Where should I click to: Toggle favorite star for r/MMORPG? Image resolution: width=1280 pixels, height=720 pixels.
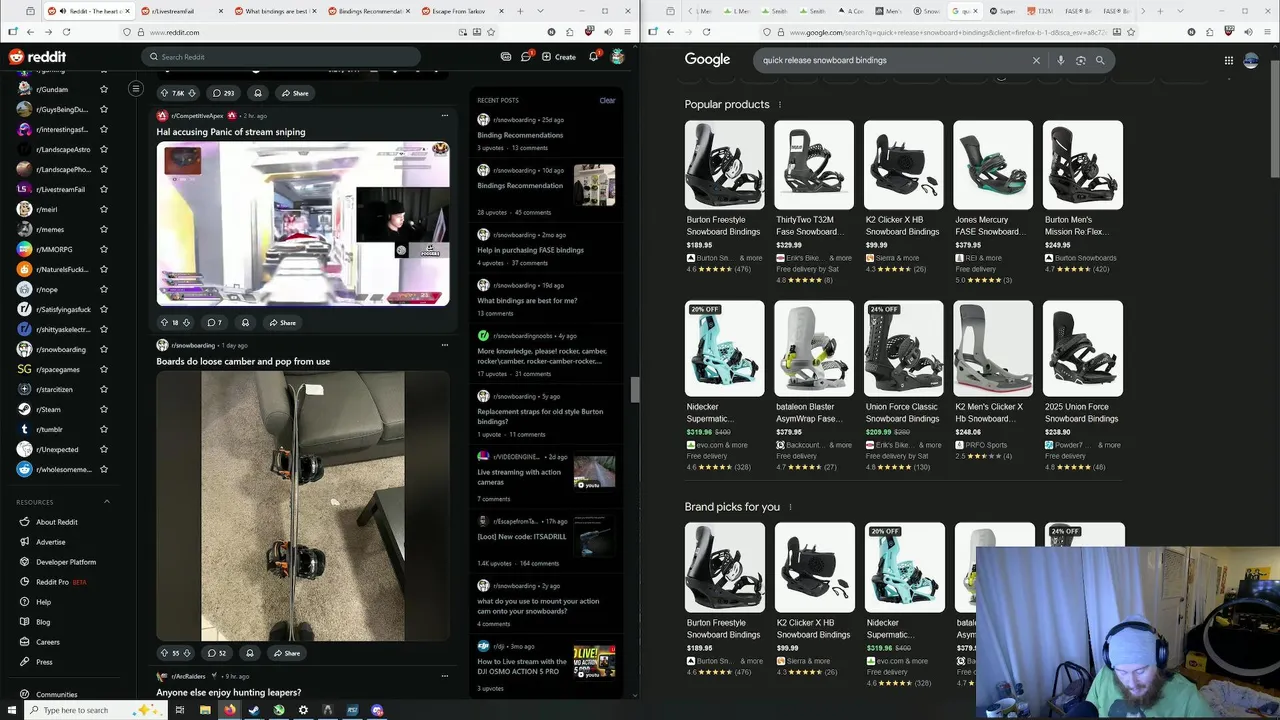pyautogui.click(x=104, y=249)
